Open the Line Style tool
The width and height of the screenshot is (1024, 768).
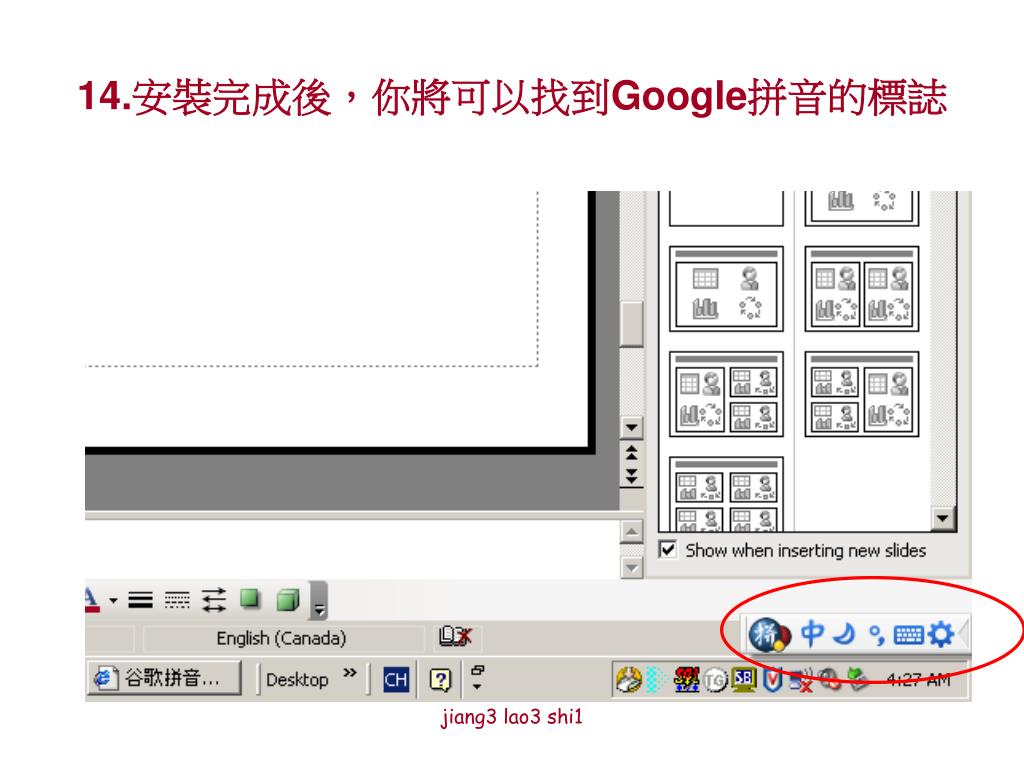pyautogui.click(x=140, y=600)
